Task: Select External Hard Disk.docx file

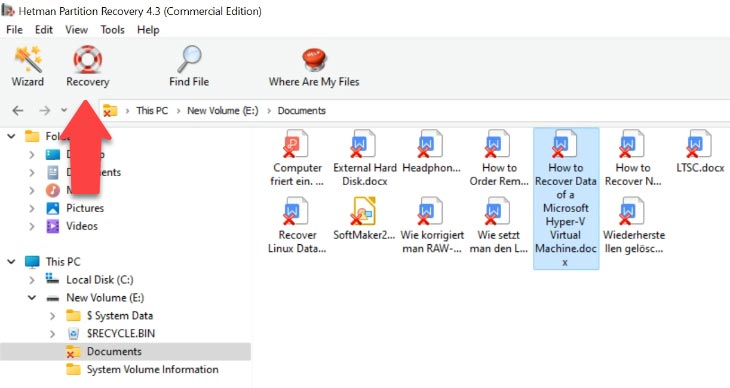Action: coord(365,158)
